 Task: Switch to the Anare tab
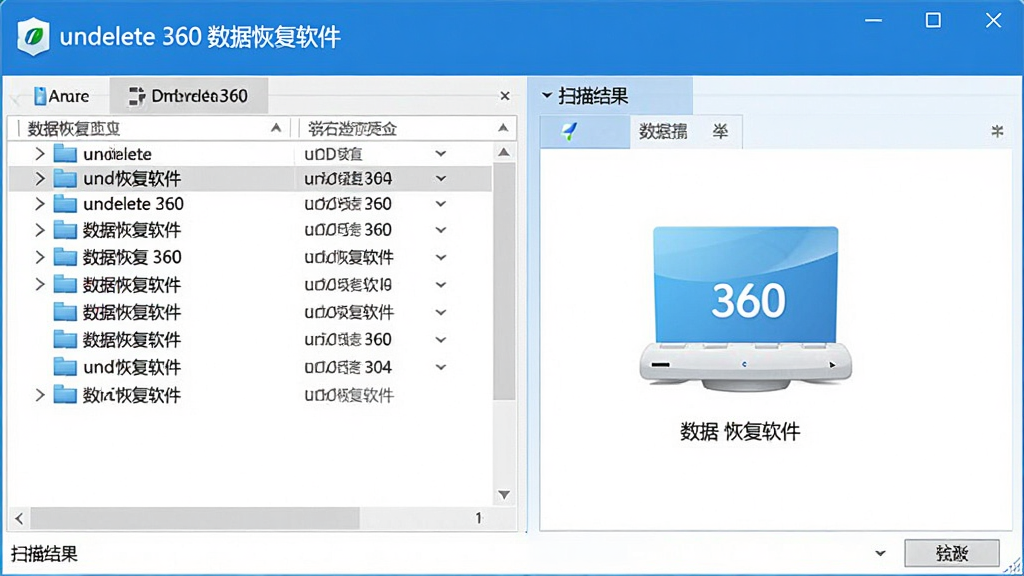[61, 96]
